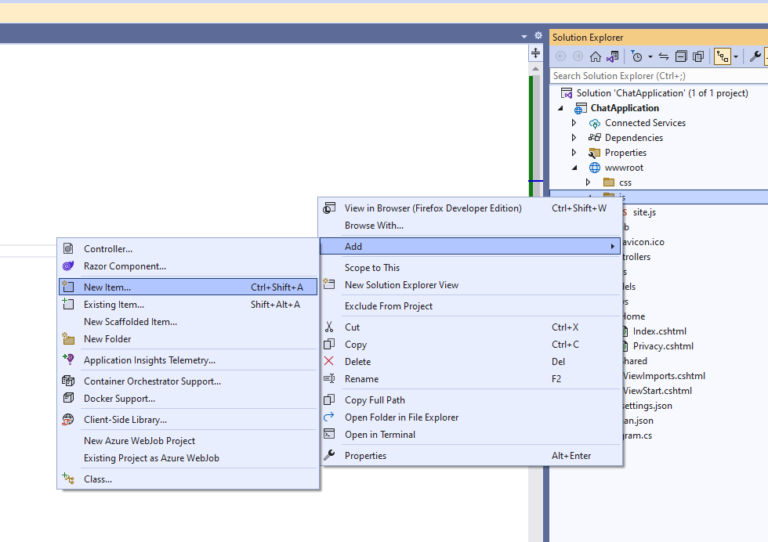Click the Collapse All icon in Solution Explorer
The width and height of the screenshot is (768, 542).
[681, 57]
